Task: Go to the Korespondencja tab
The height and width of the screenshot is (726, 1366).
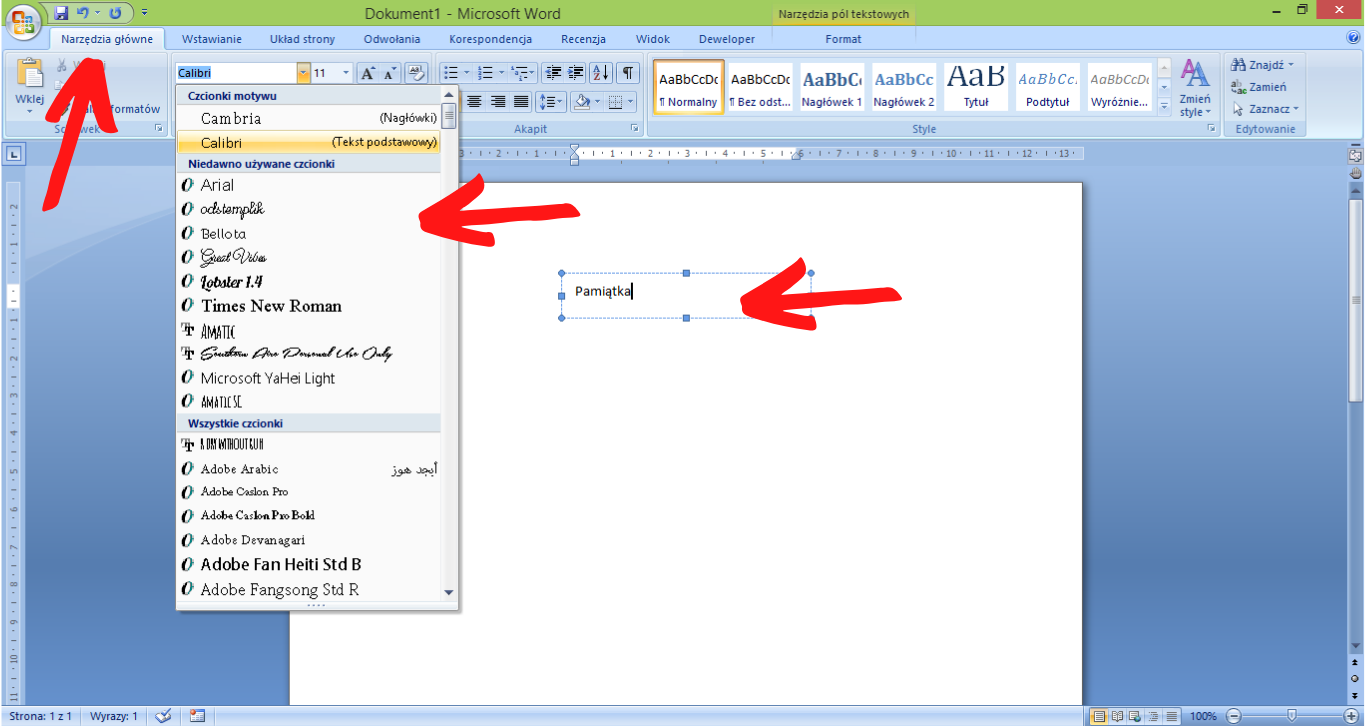Action: (x=490, y=39)
